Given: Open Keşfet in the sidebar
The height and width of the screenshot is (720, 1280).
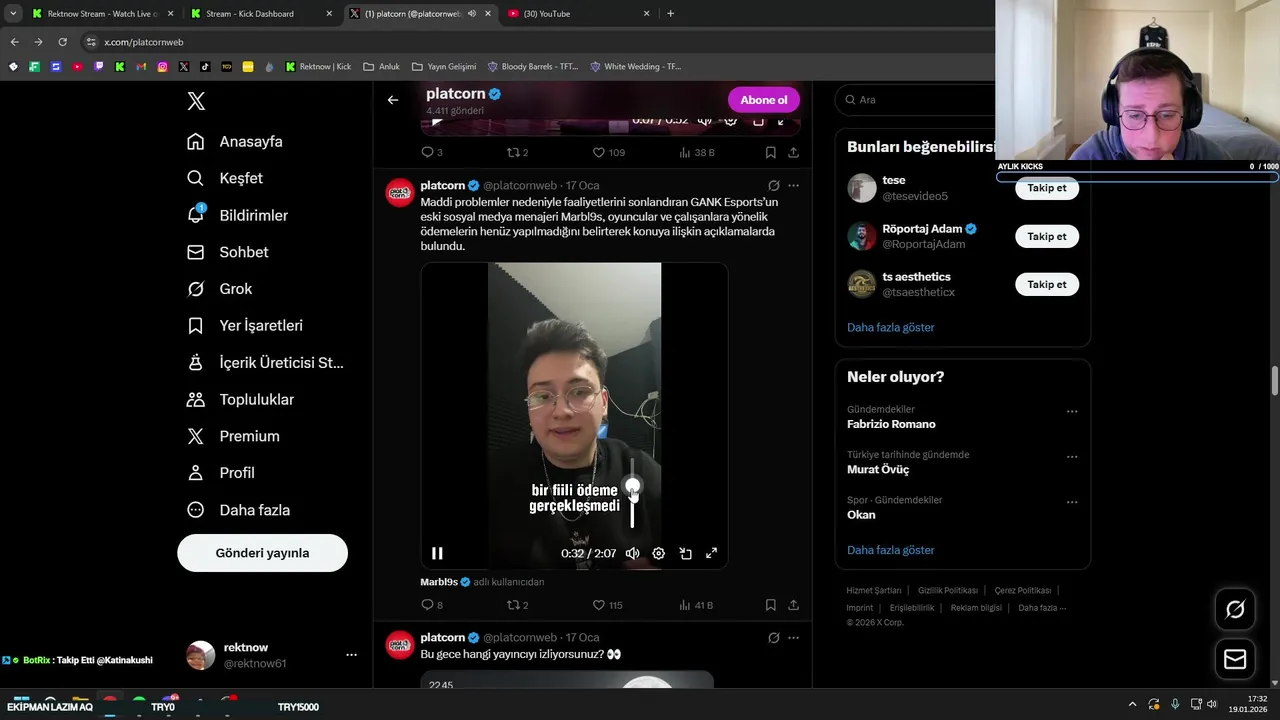Looking at the screenshot, I should point(225,178).
